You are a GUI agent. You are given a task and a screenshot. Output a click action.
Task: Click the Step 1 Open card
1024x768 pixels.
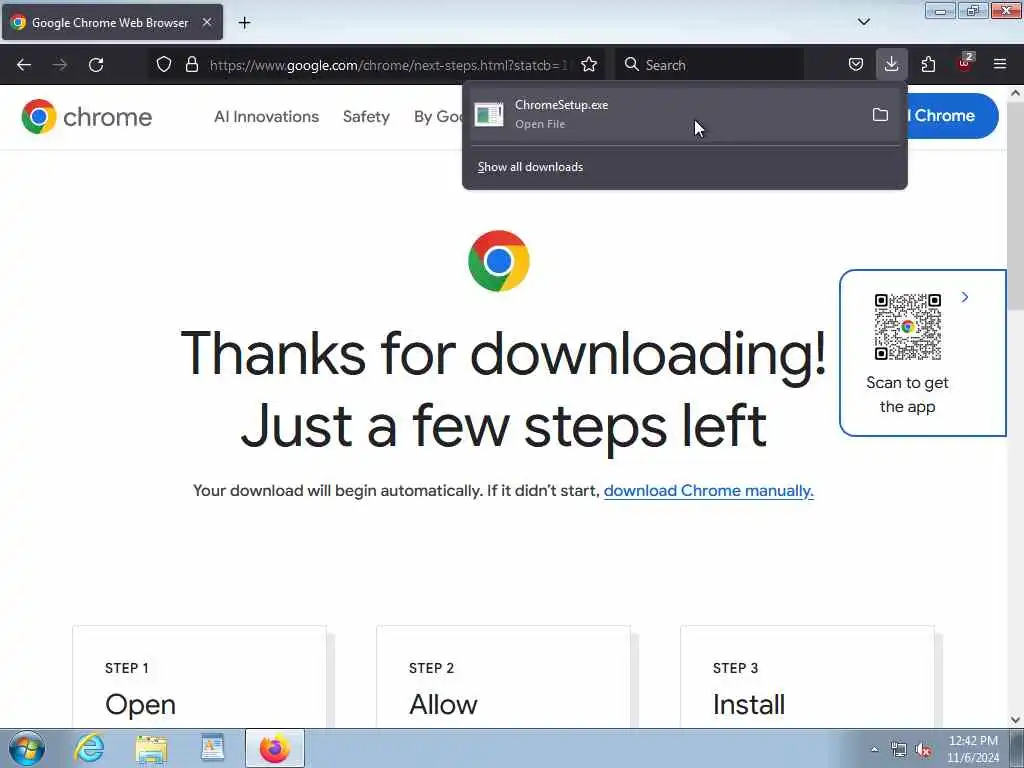tap(199, 677)
